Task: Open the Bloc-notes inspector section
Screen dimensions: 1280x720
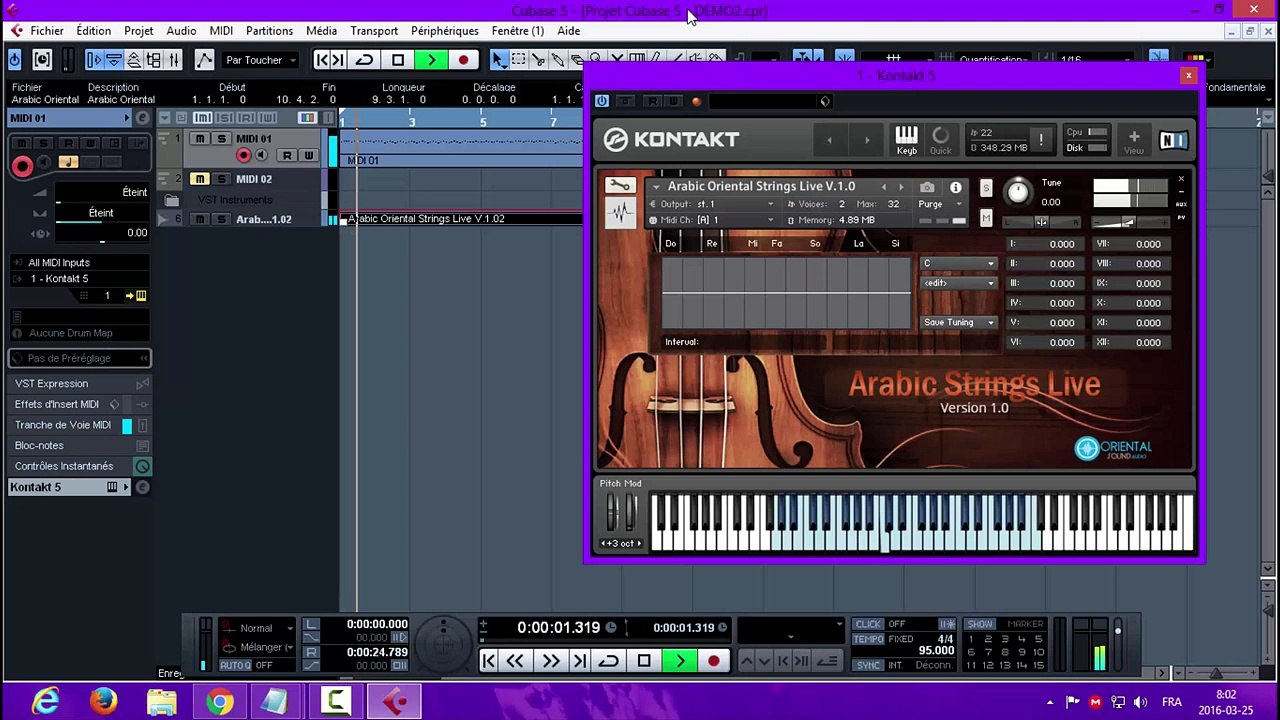Action: [x=80, y=446]
